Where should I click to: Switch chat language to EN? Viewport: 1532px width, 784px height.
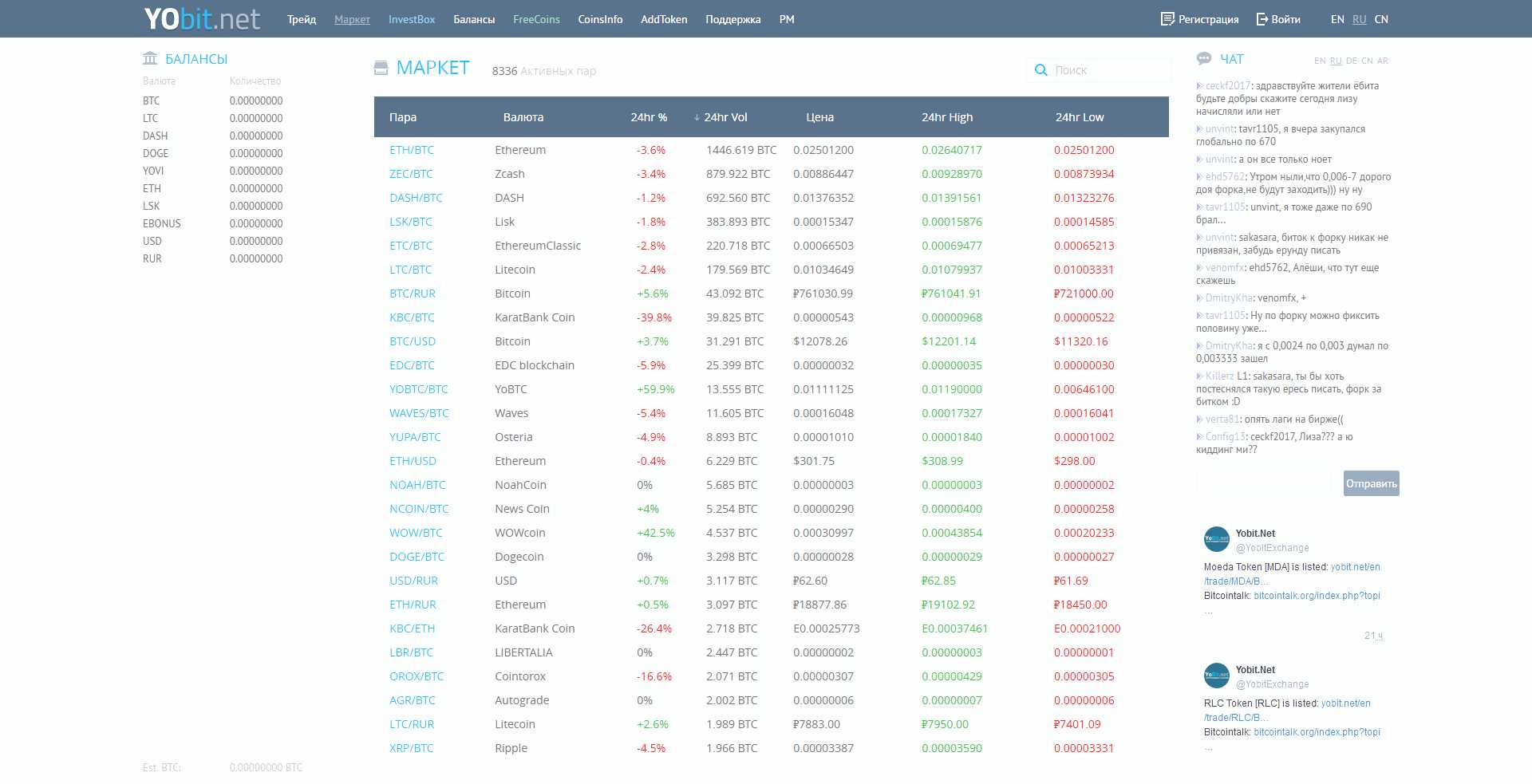point(1320,61)
